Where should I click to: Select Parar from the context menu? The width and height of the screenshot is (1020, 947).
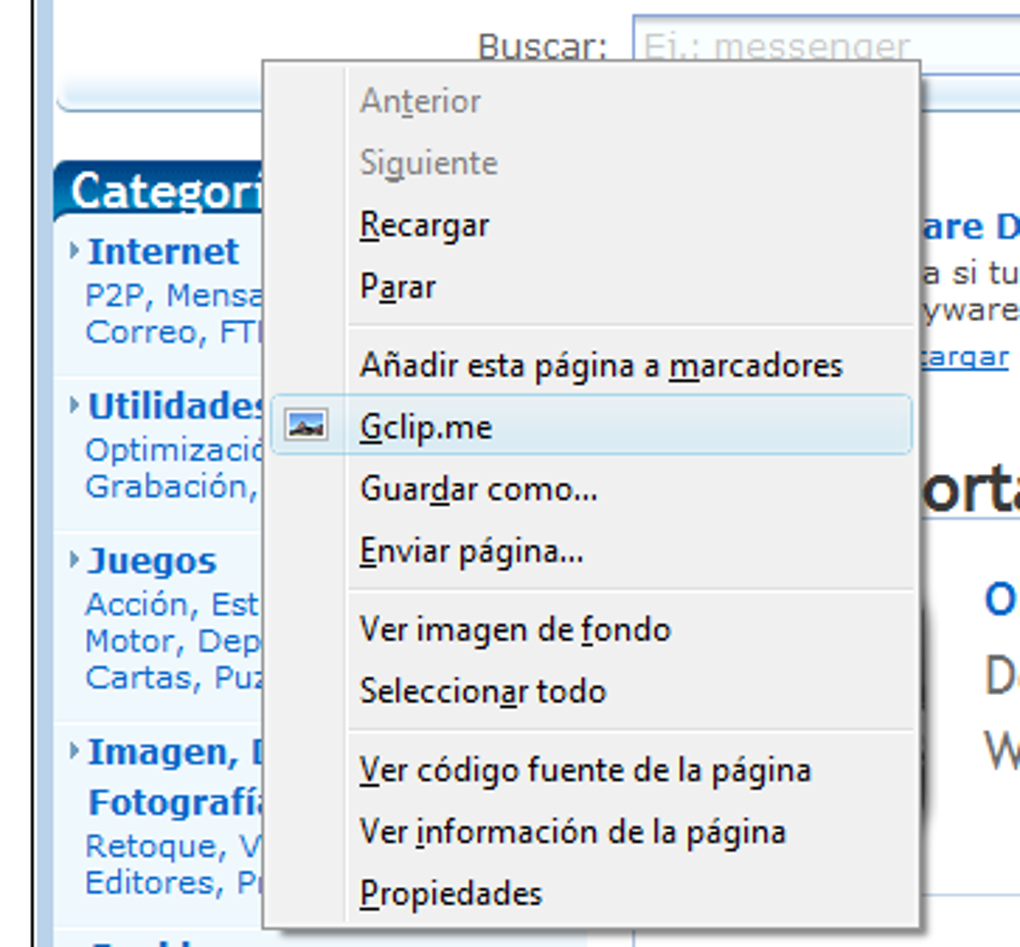coord(396,287)
